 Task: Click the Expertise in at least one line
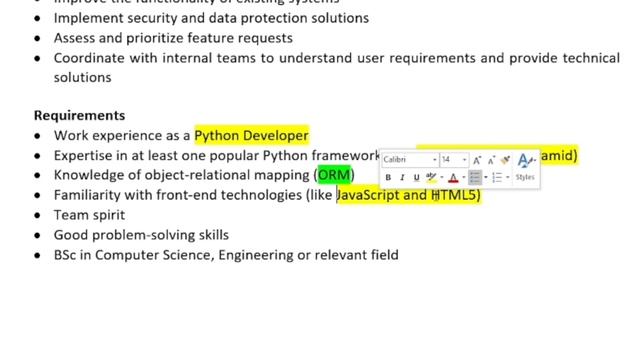coord(217,156)
